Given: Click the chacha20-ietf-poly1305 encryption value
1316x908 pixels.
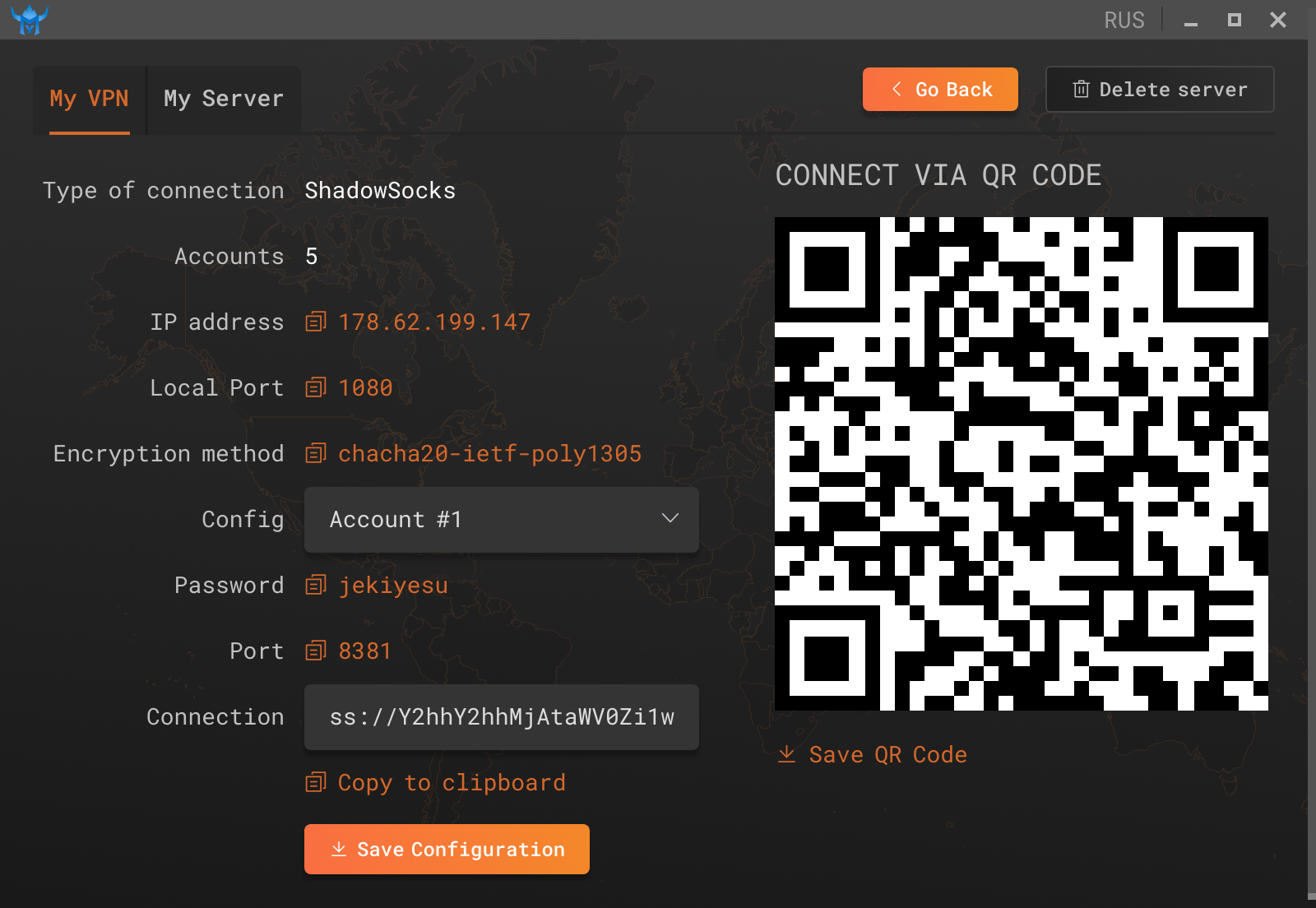Looking at the screenshot, I should tap(490, 453).
